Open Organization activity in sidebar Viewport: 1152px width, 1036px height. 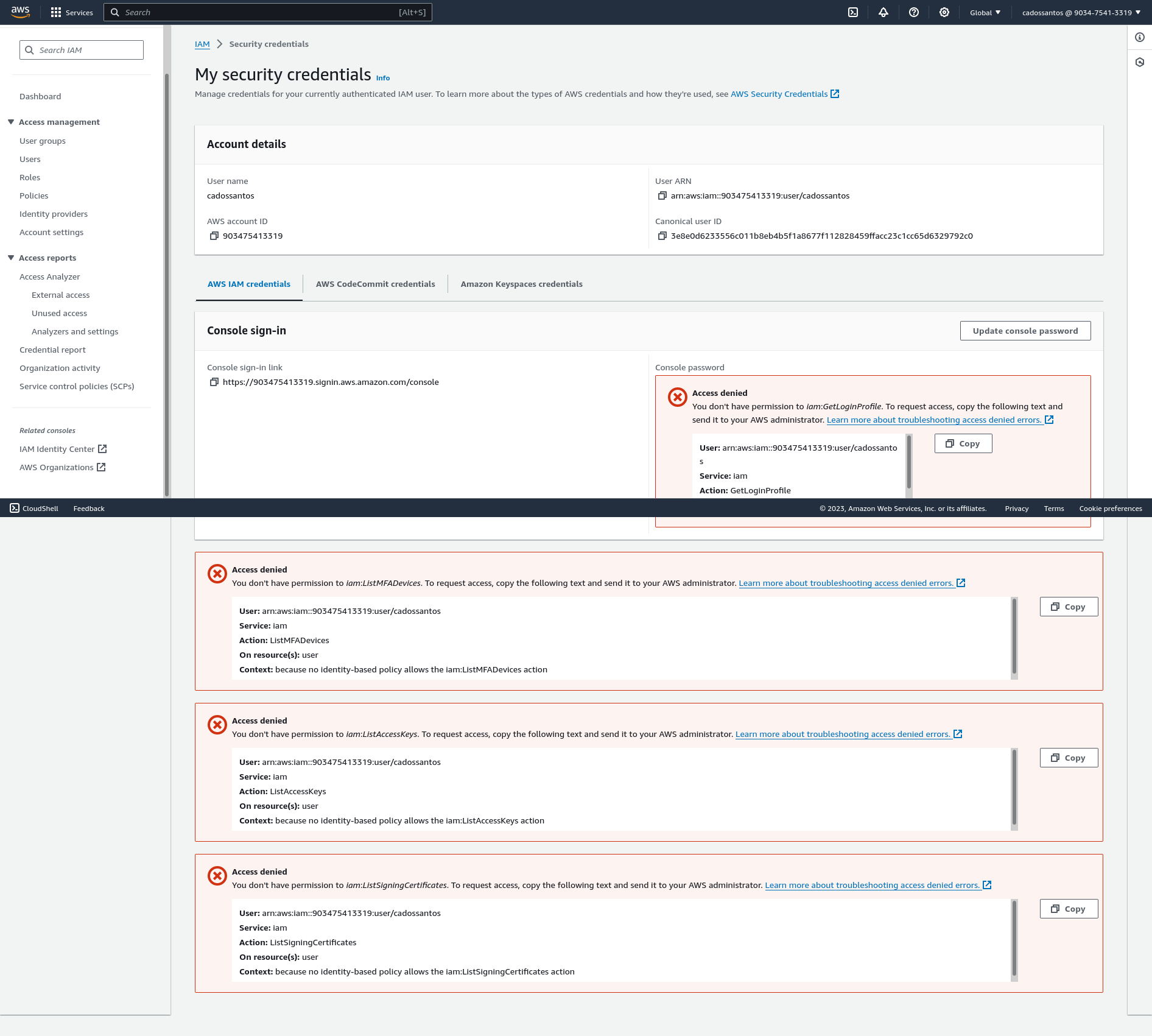point(60,368)
